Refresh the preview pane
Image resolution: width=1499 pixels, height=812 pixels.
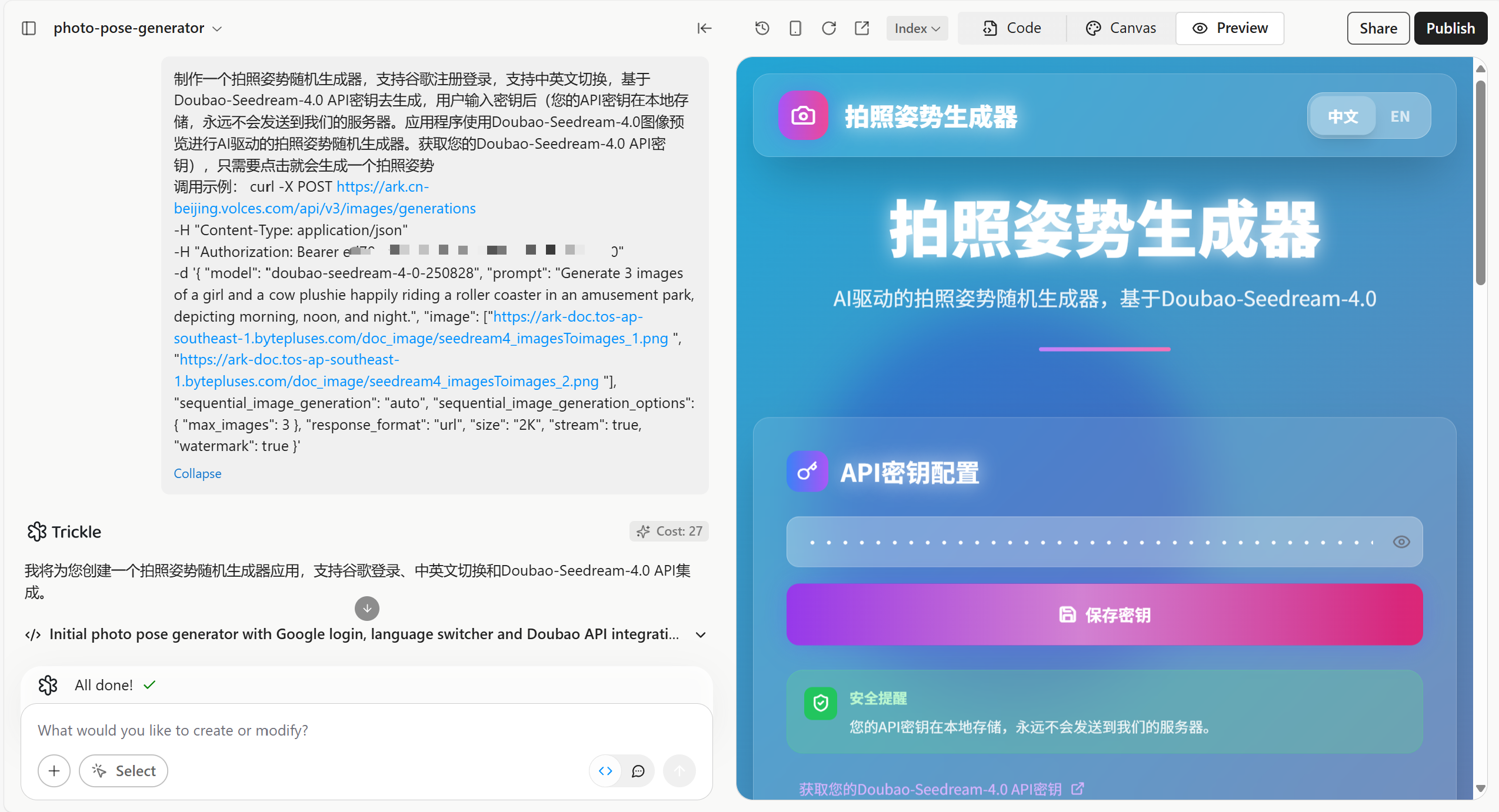pos(828,28)
